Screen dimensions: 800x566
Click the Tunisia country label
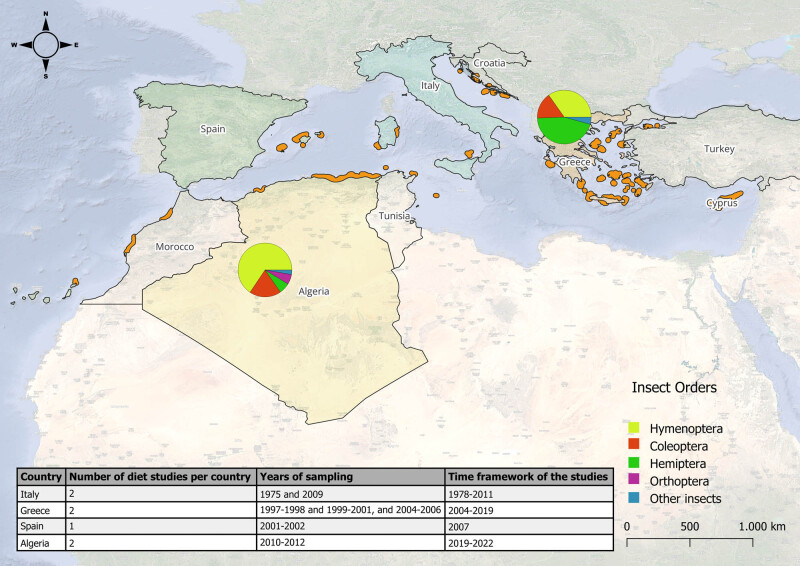click(x=394, y=216)
